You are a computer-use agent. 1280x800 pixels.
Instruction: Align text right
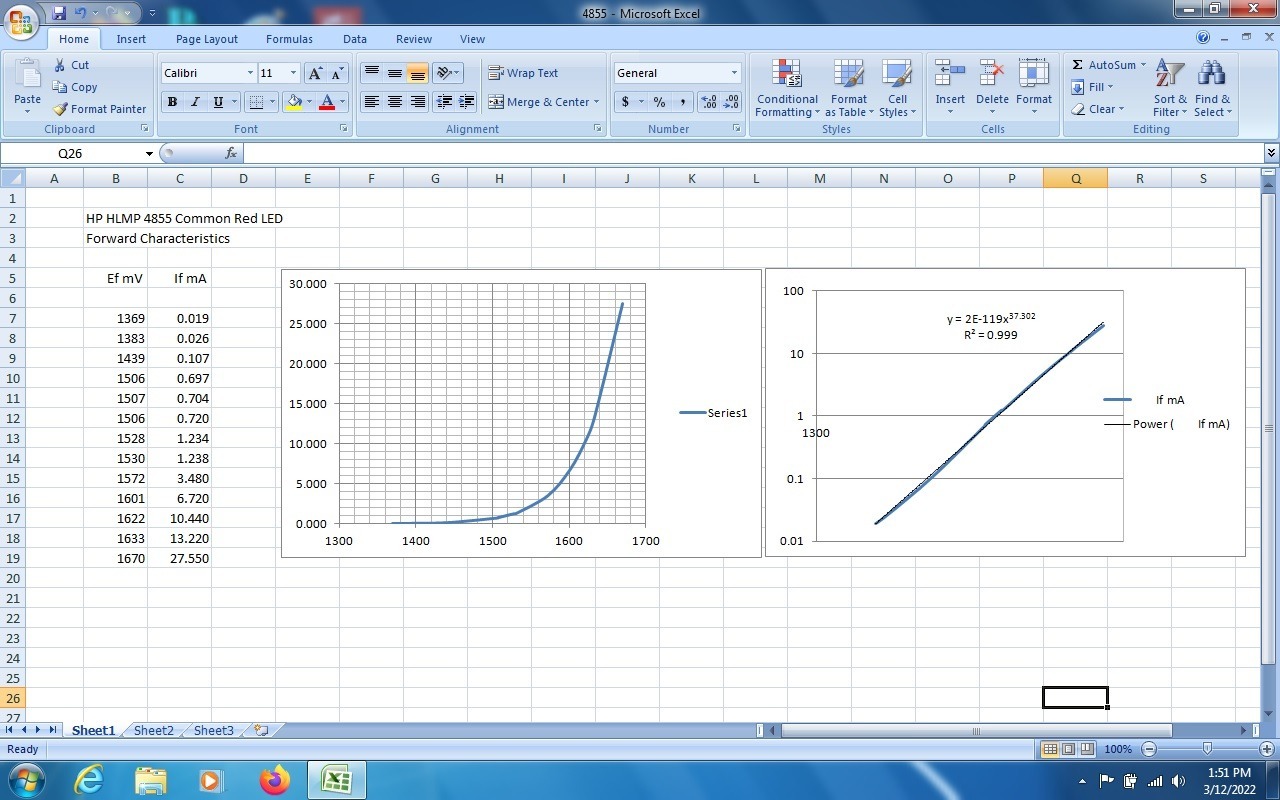tap(418, 102)
